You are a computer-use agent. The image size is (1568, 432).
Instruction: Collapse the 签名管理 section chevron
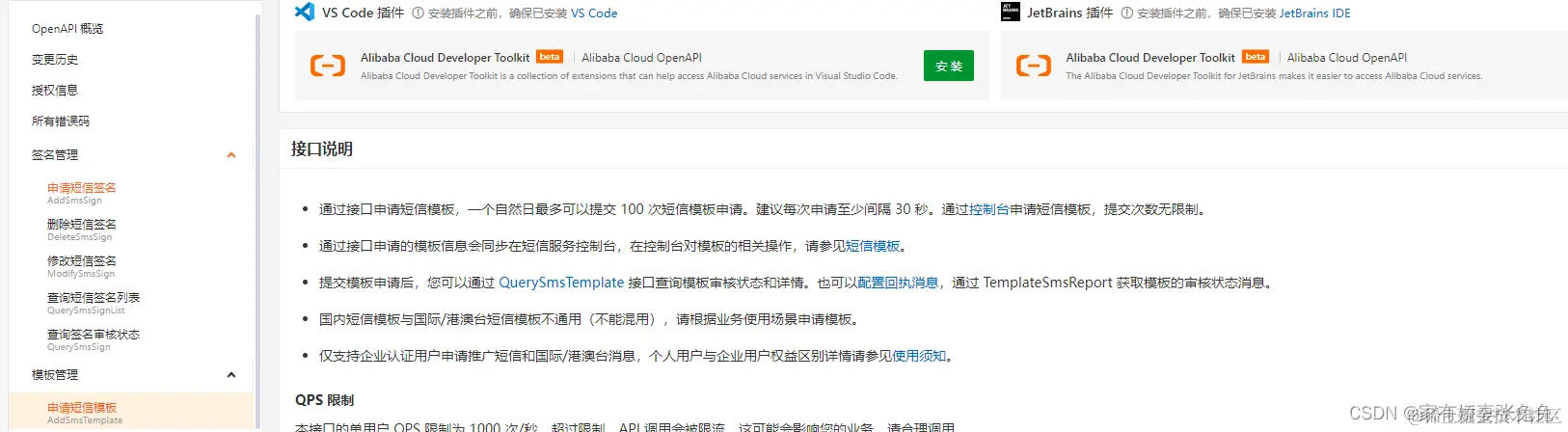tap(231, 155)
